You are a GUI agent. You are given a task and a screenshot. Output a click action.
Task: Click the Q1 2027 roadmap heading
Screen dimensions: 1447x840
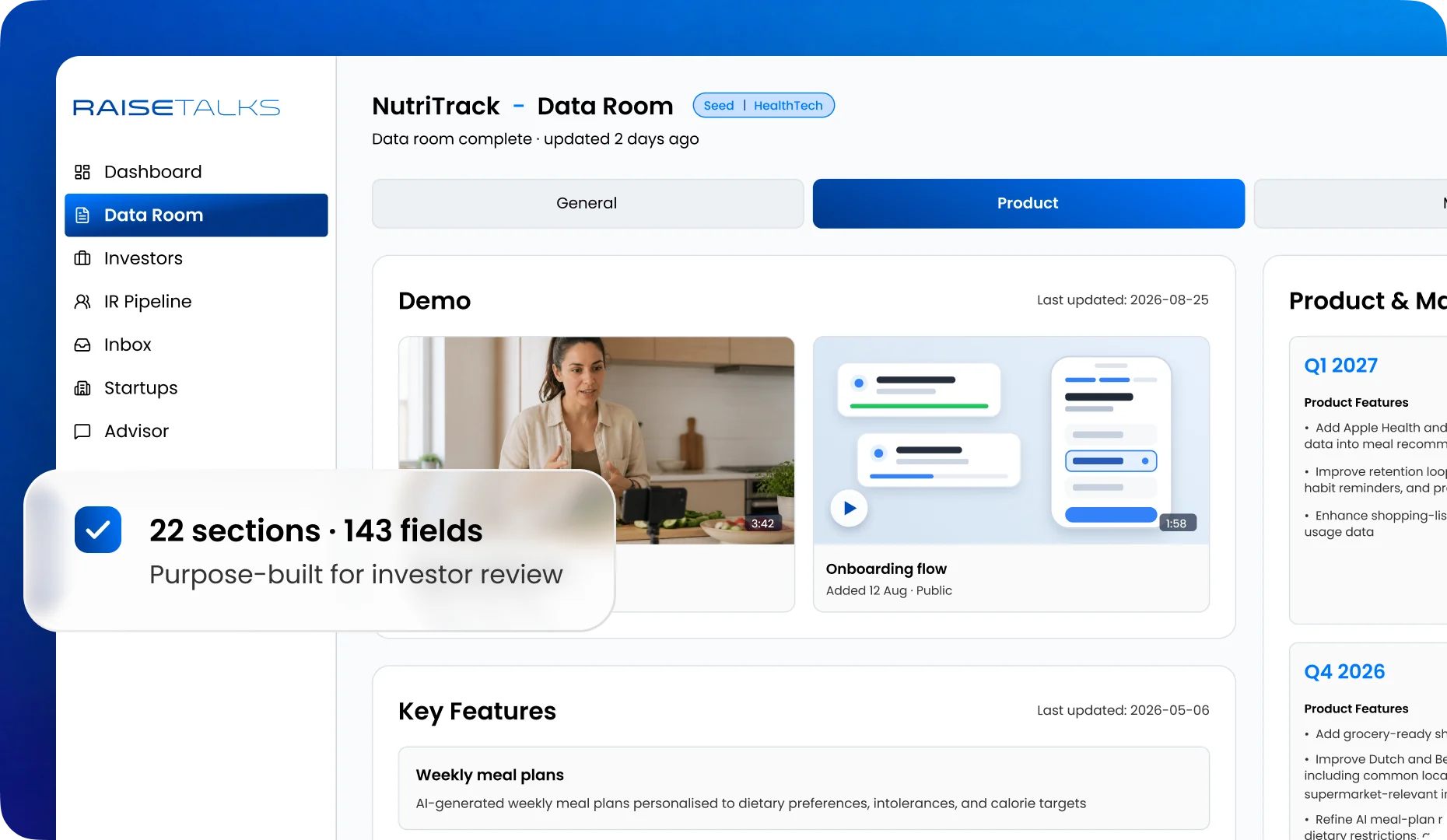(x=1340, y=366)
